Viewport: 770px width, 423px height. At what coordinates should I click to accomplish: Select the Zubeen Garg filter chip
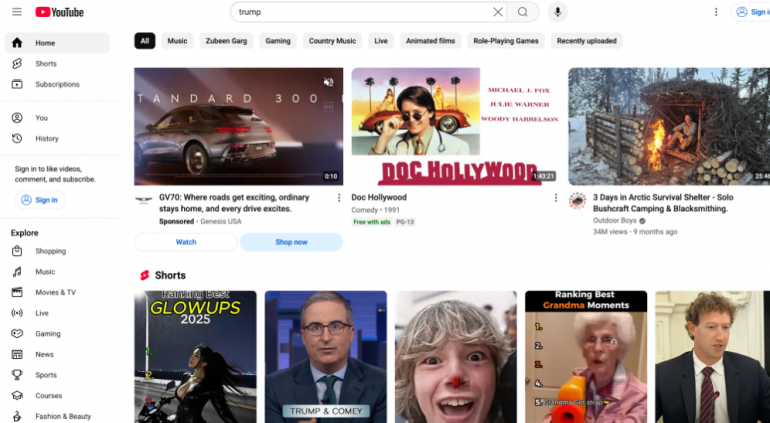(x=226, y=41)
